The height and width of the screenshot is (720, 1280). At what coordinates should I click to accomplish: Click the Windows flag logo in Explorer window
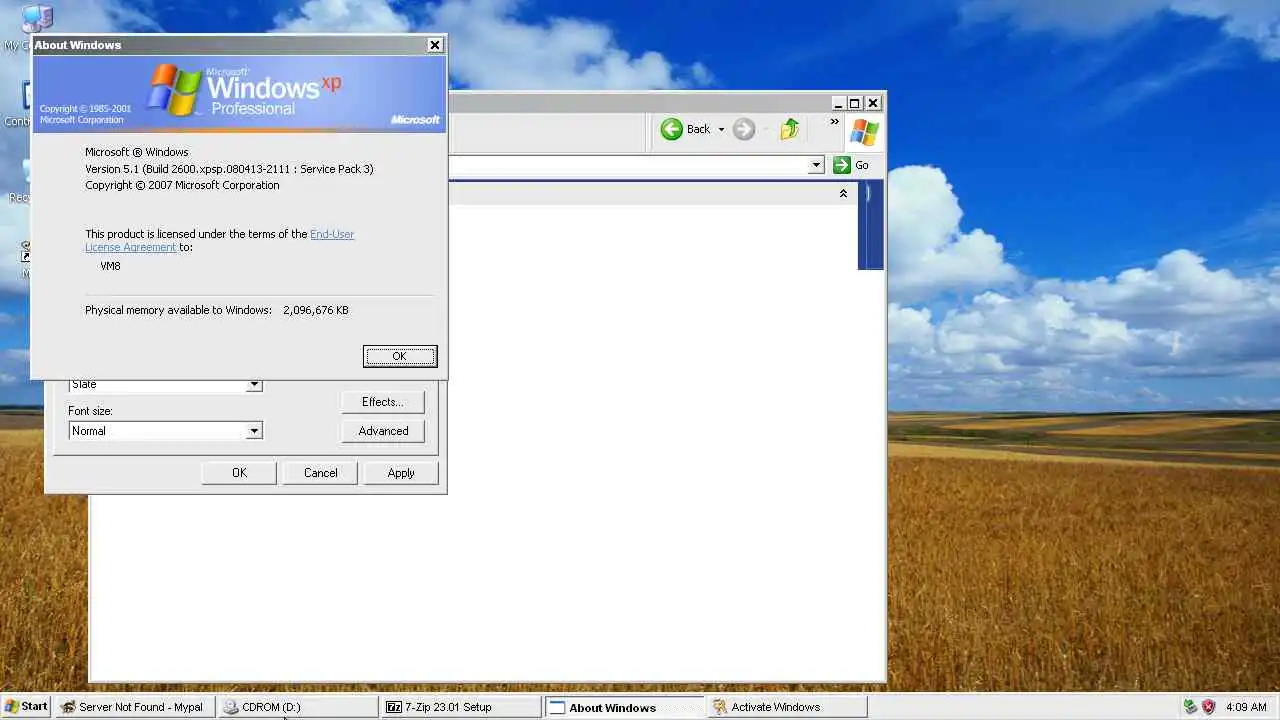pos(864,132)
